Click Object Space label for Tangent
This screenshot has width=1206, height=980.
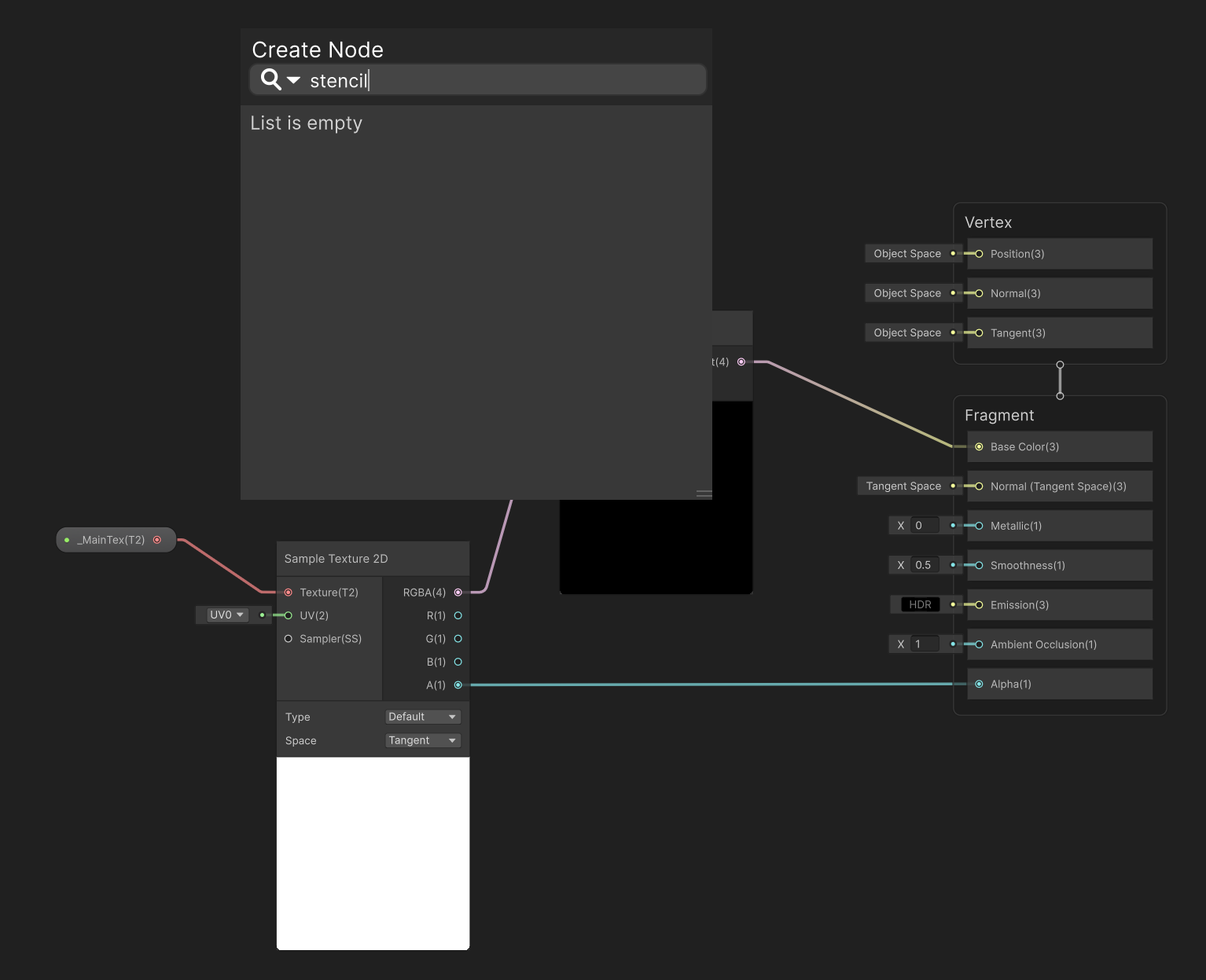[x=907, y=333]
